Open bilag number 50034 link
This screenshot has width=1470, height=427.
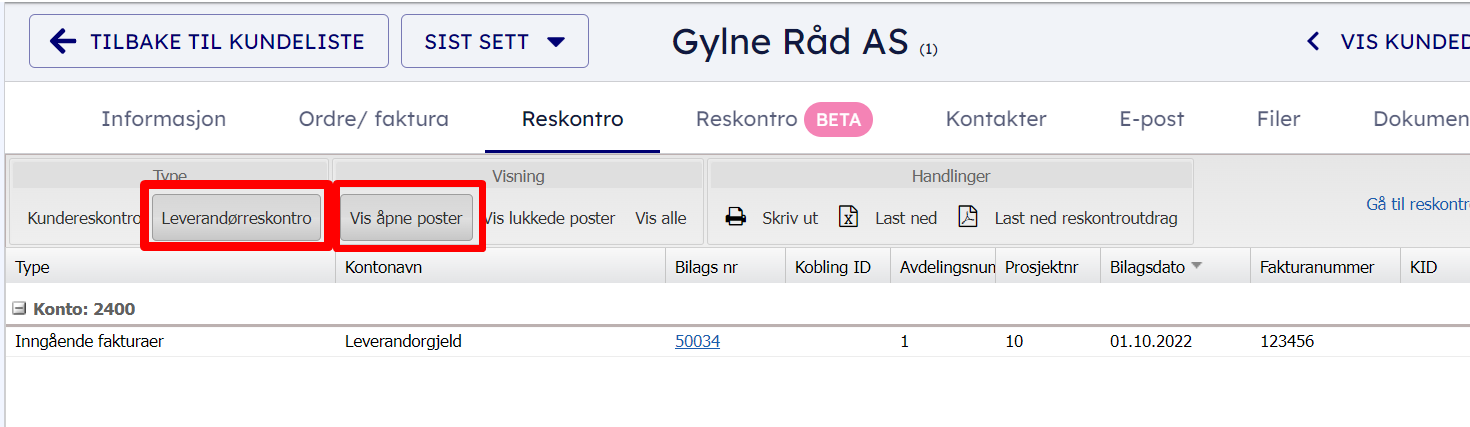pos(697,341)
